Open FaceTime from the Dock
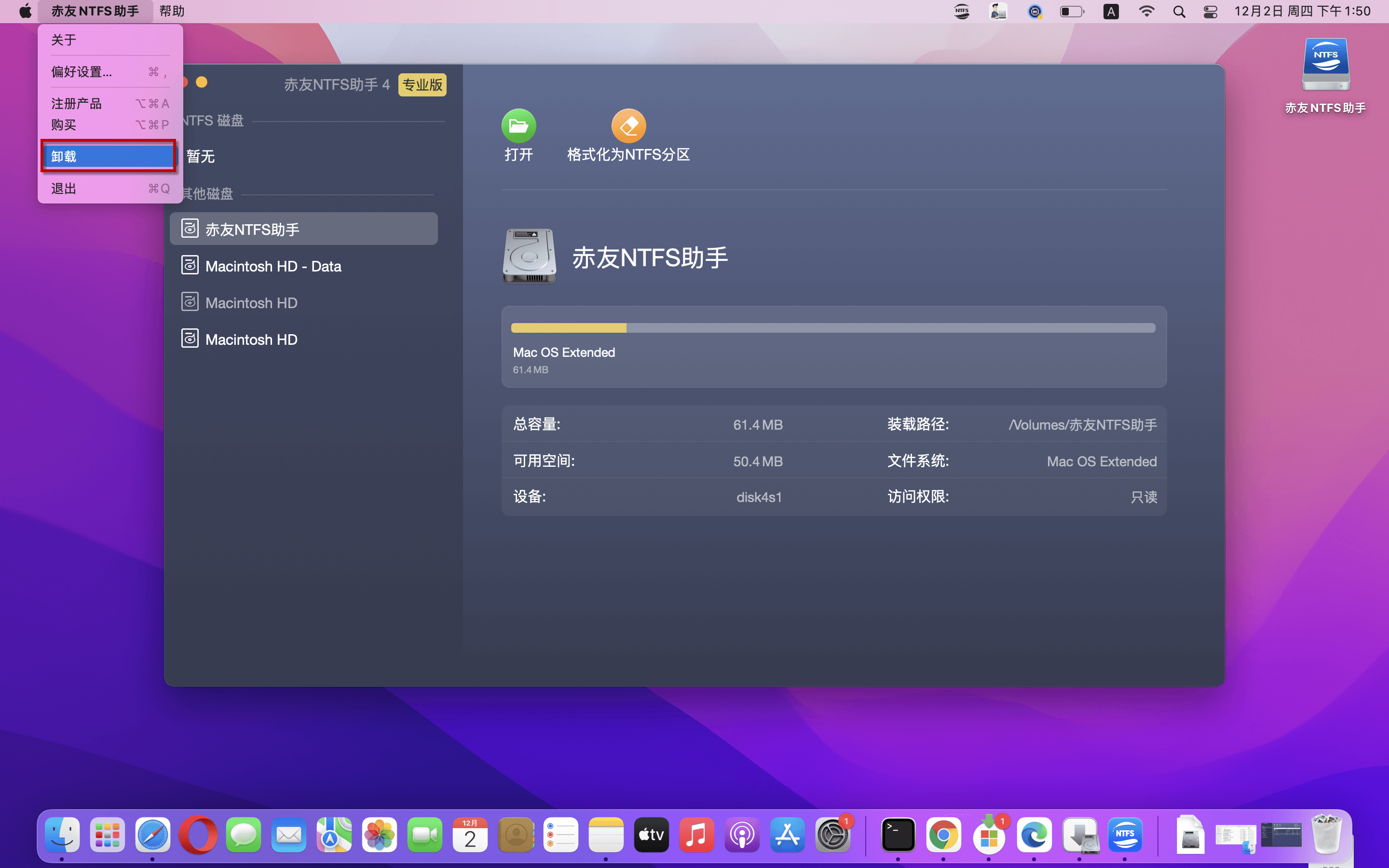This screenshot has height=868, width=1389. [x=425, y=834]
